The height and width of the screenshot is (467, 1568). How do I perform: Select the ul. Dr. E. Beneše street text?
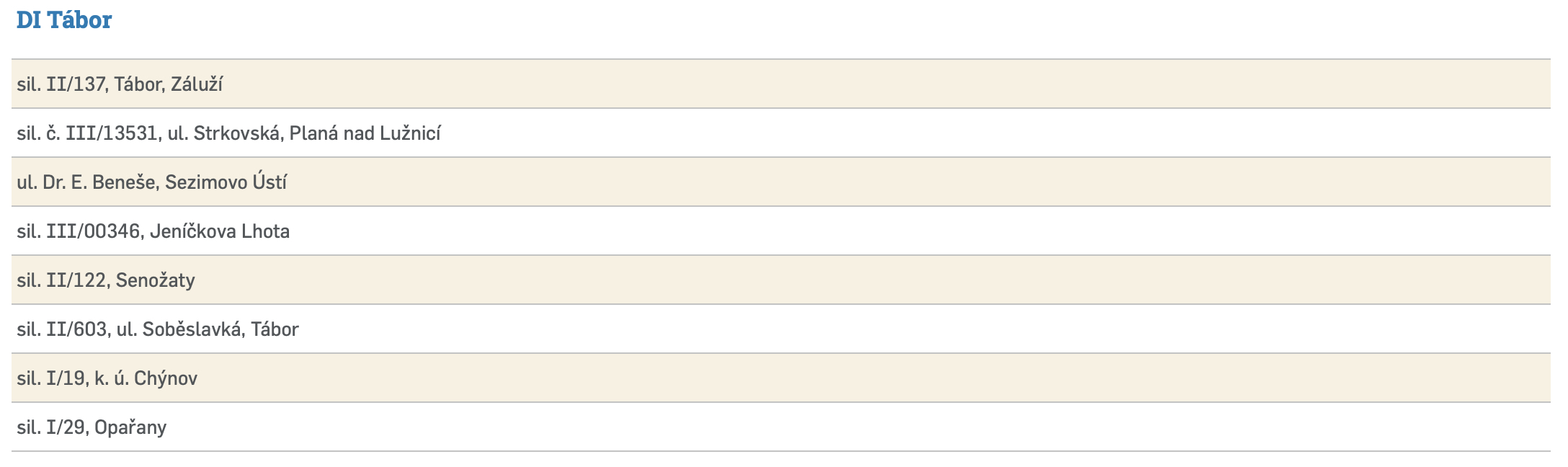[x=86, y=182]
